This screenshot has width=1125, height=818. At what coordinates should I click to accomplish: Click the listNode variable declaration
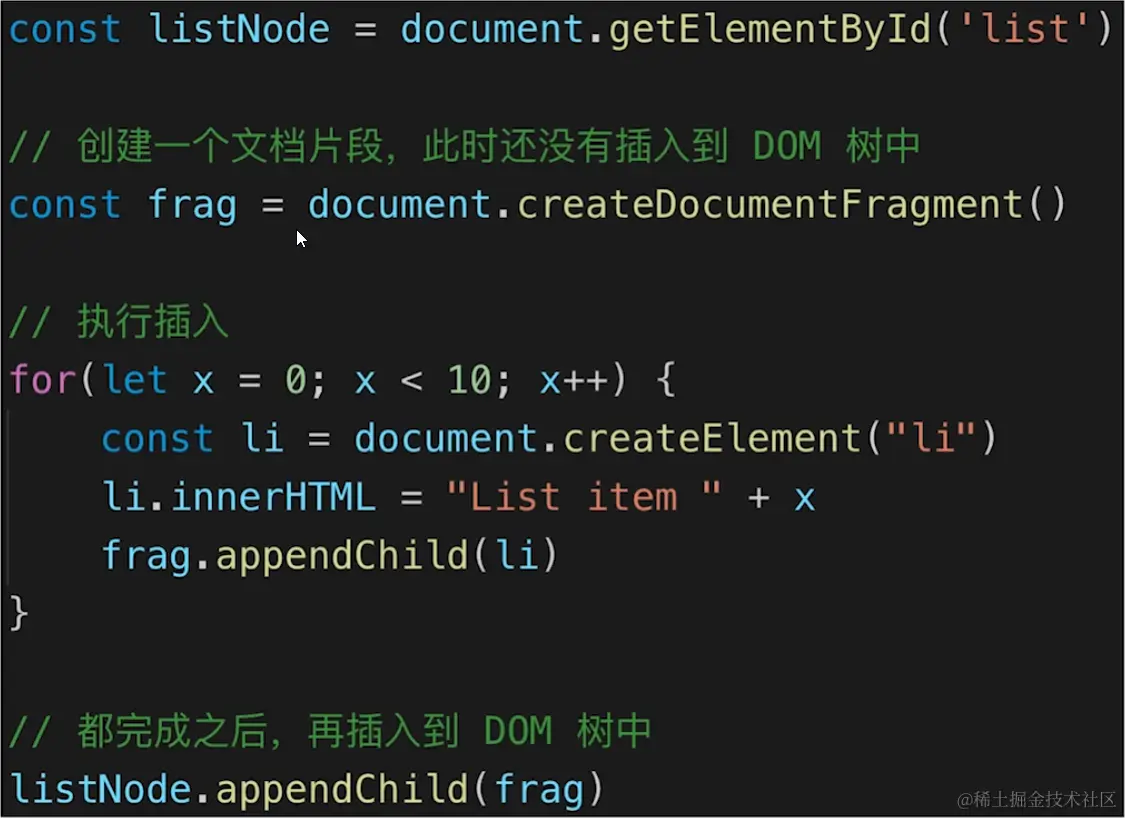(x=240, y=29)
